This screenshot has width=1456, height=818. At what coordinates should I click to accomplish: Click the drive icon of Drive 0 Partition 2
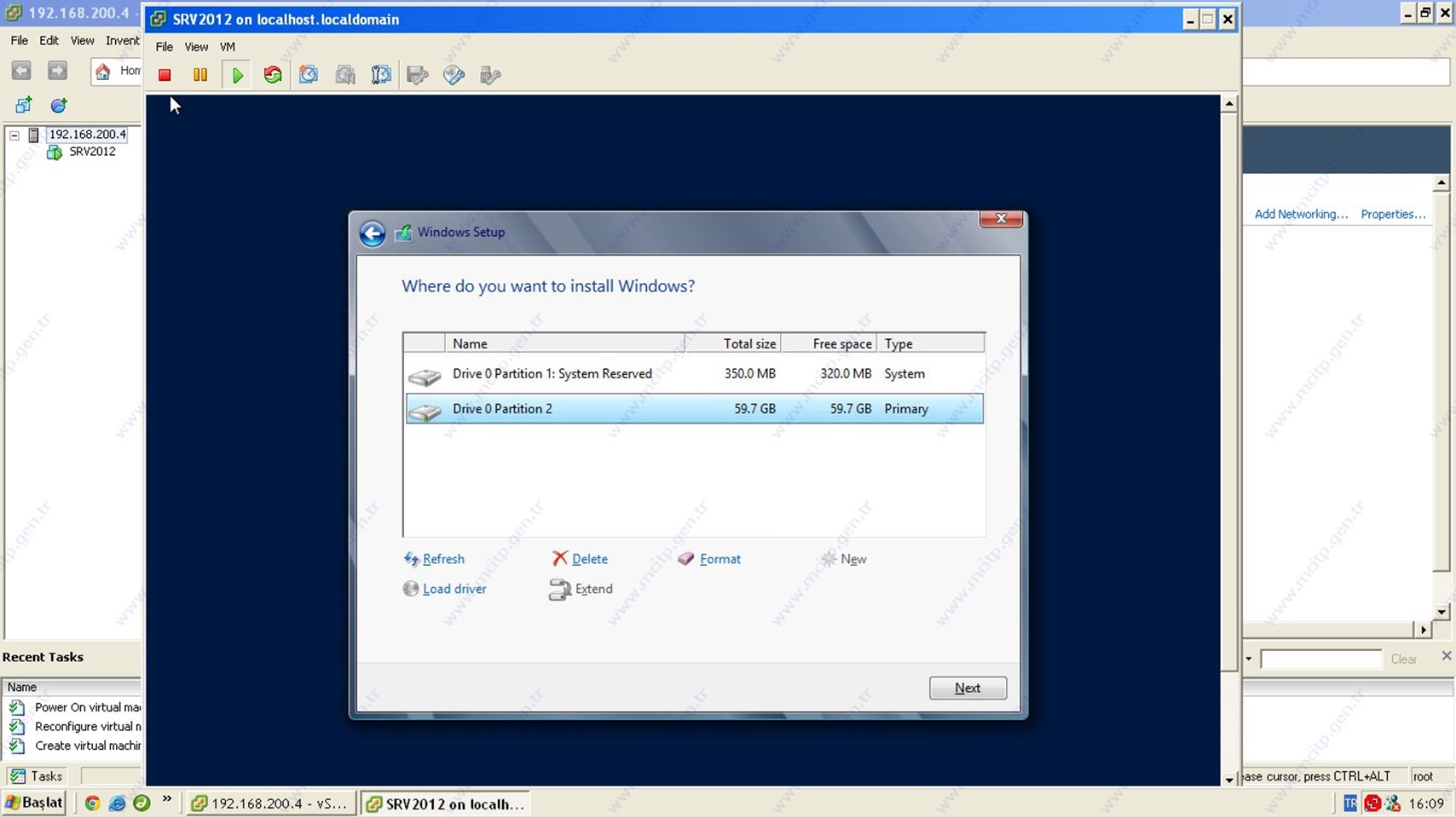click(425, 412)
